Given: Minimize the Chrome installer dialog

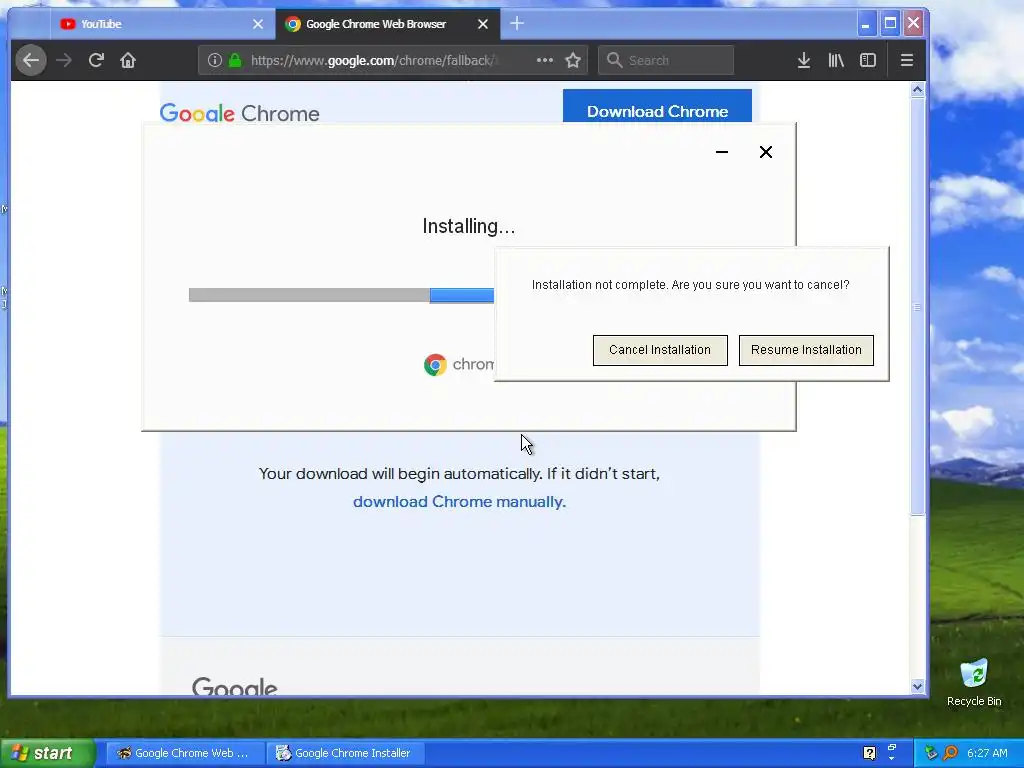Looking at the screenshot, I should [x=722, y=152].
